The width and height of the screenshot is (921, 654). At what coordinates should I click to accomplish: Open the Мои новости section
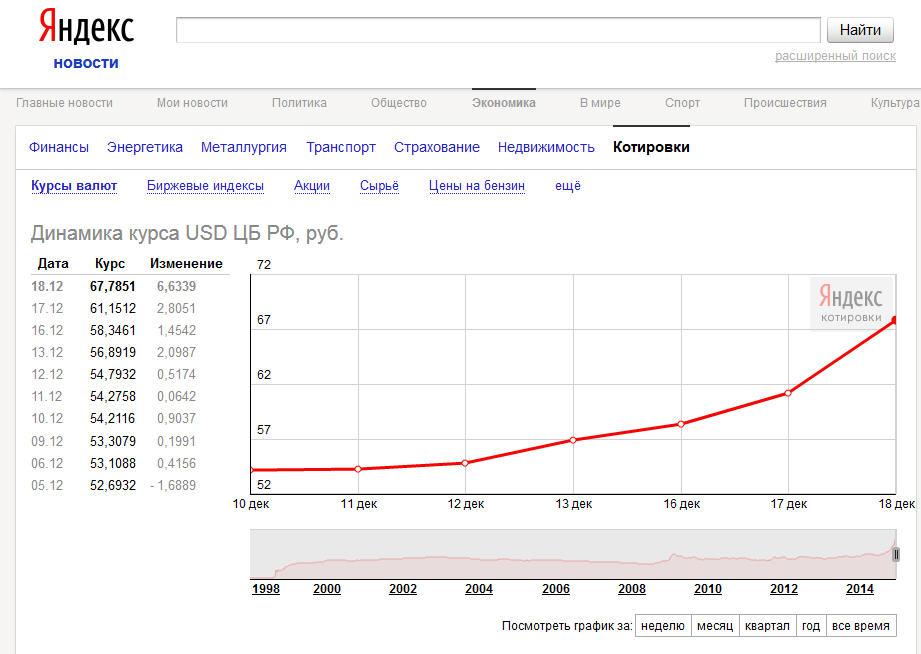point(192,103)
